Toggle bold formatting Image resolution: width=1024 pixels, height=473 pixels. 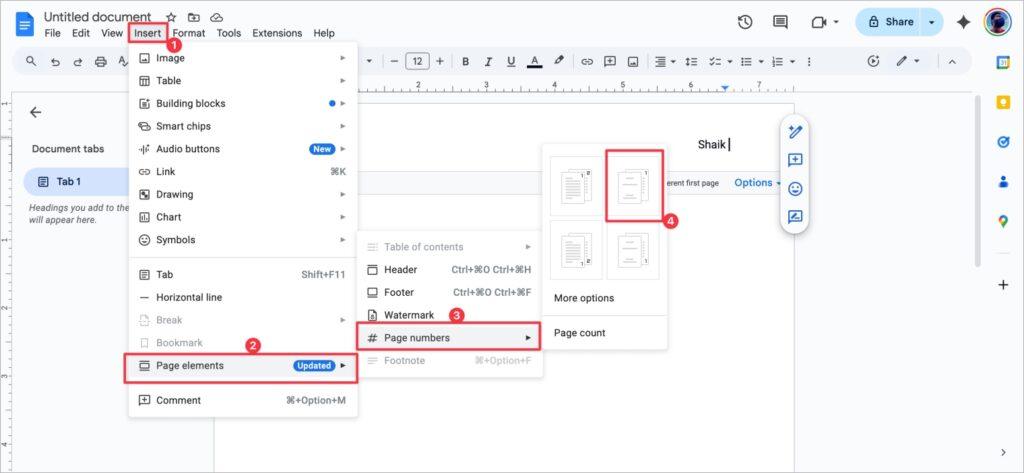tap(466, 61)
